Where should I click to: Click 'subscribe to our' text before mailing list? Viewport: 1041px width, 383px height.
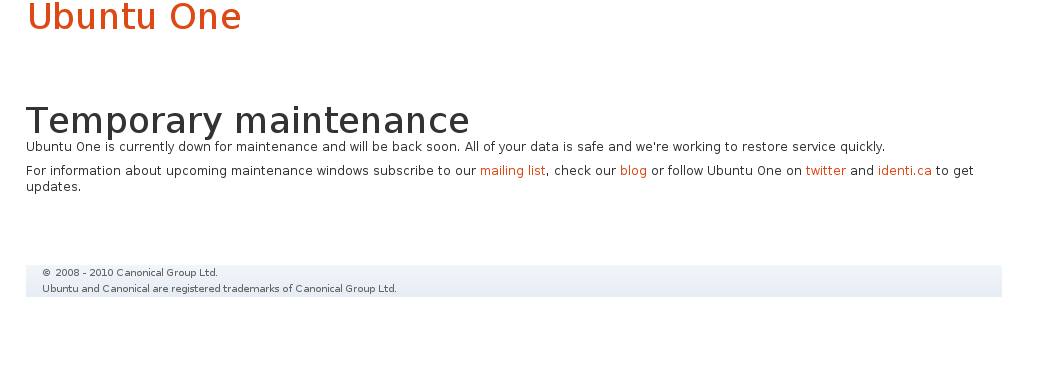click(424, 171)
